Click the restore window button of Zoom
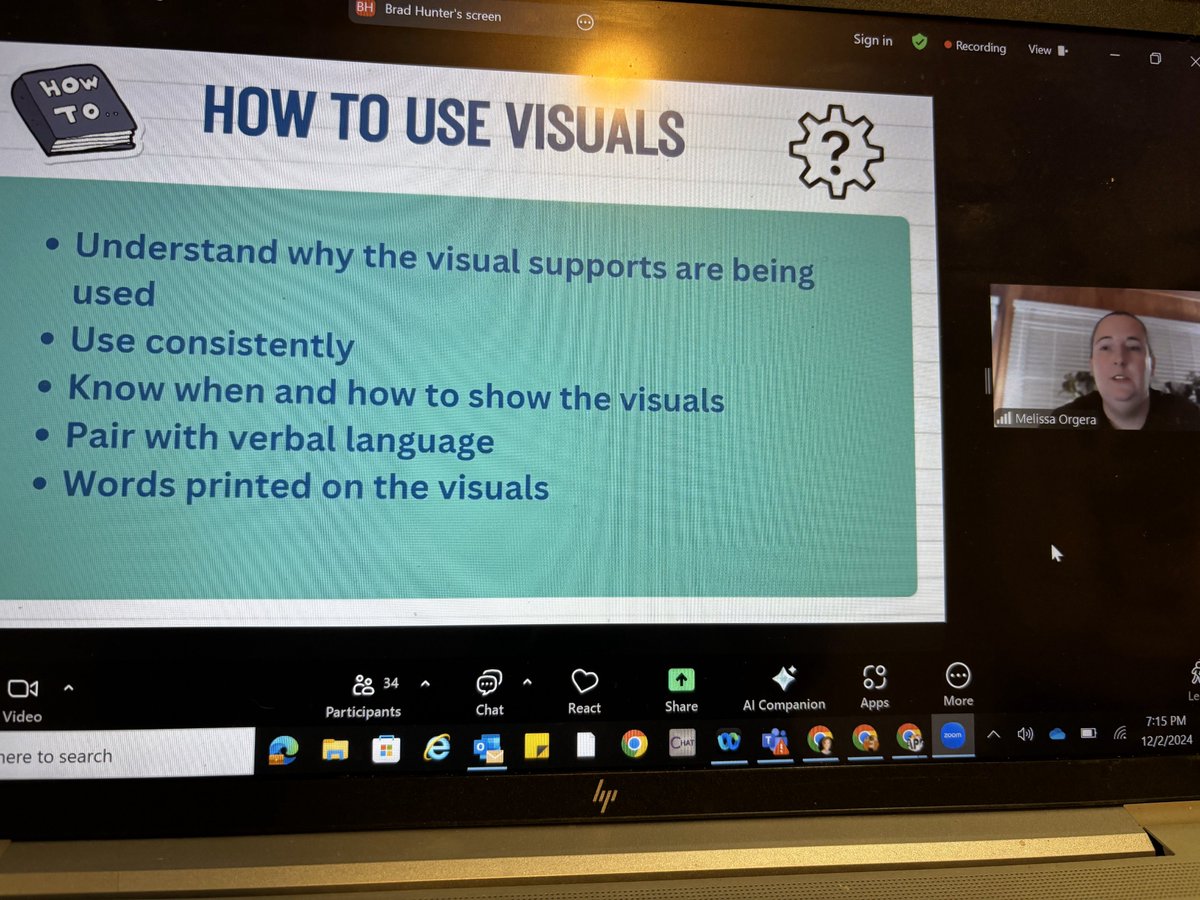Image resolution: width=1200 pixels, height=900 pixels. (x=1155, y=59)
